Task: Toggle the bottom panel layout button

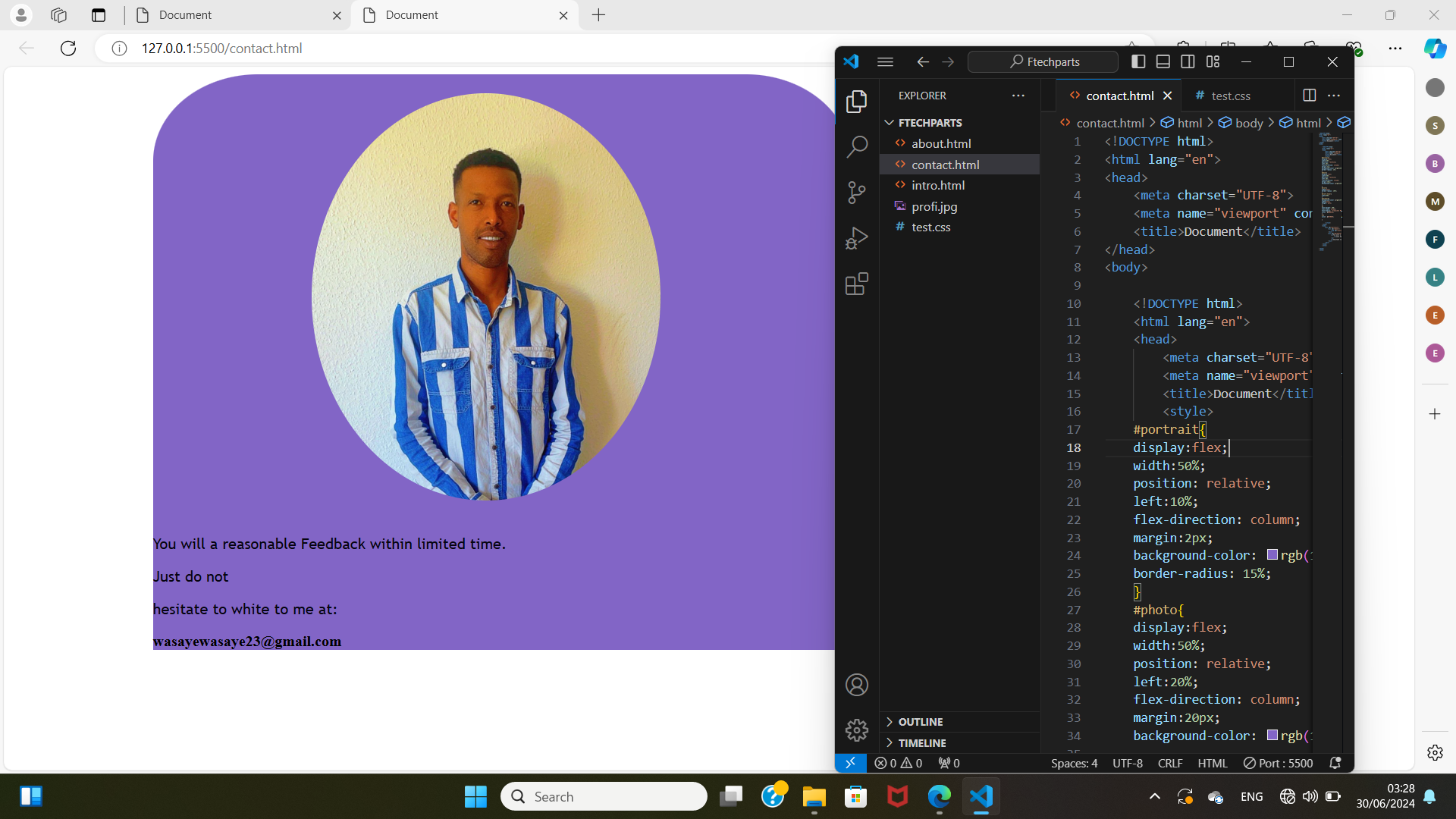Action: pos(1163,62)
